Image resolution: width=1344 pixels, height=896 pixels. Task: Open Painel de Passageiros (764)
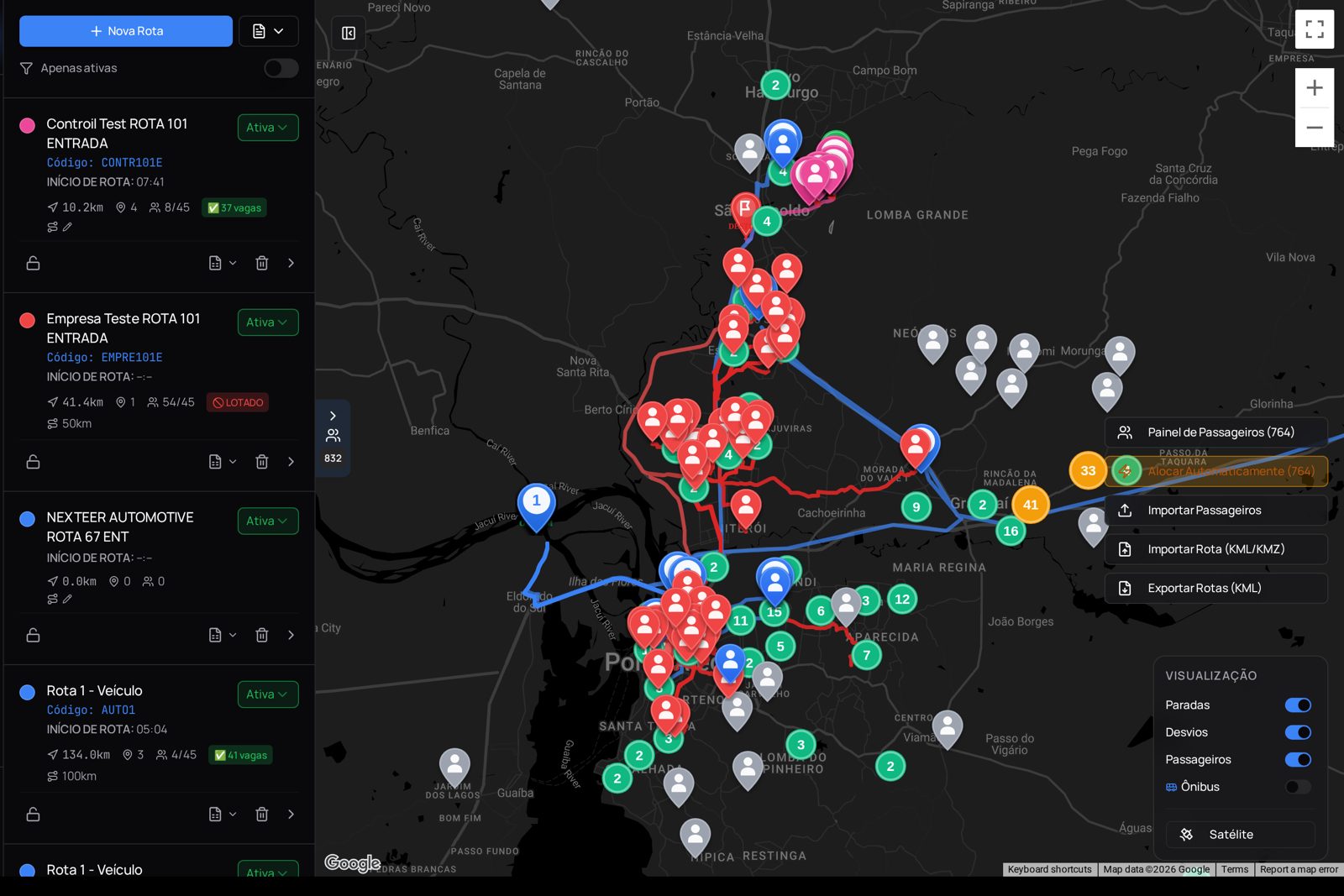(x=1215, y=432)
